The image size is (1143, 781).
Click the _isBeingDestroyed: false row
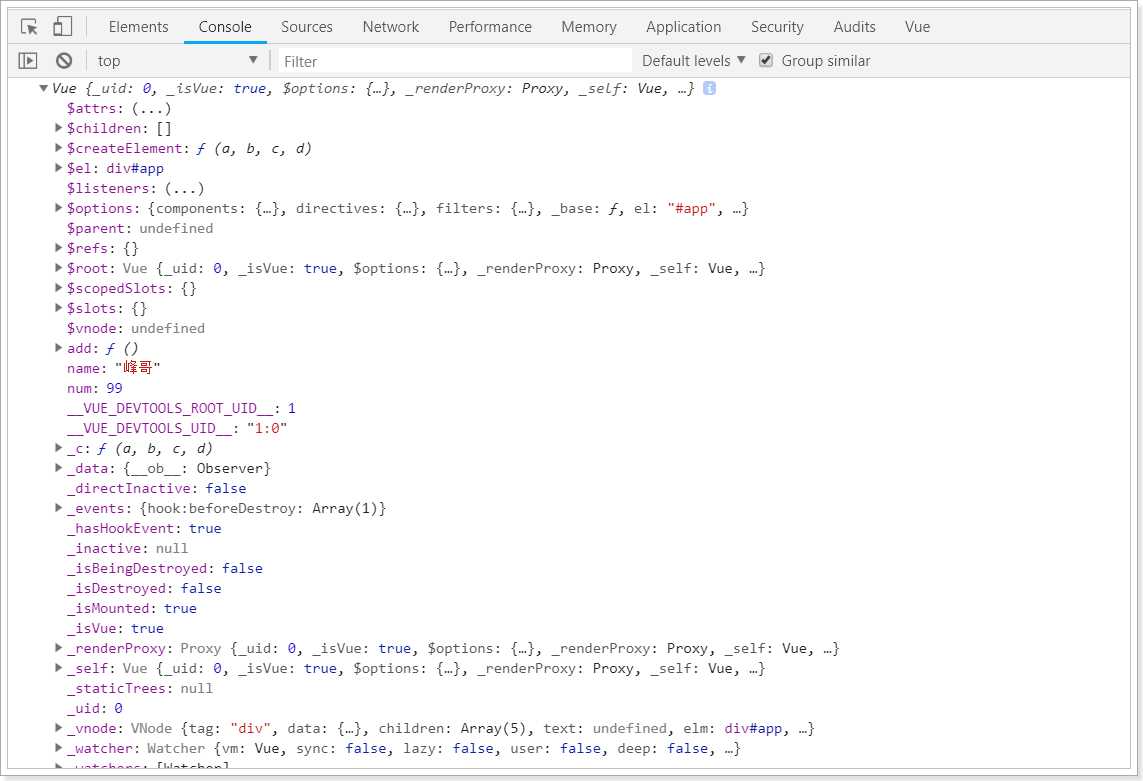165,568
